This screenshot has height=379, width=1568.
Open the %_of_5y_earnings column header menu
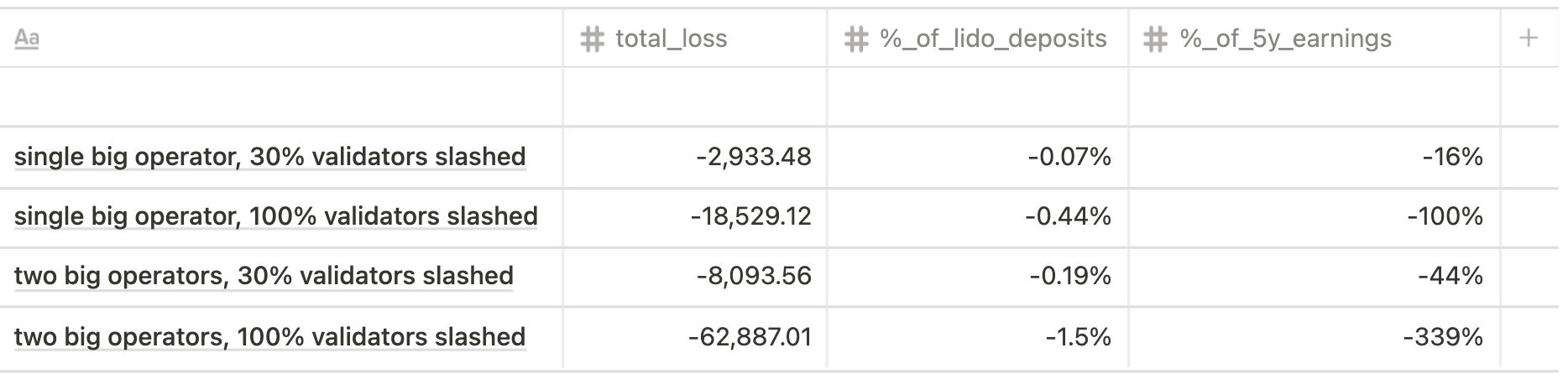pyautogui.click(x=1315, y=39)
